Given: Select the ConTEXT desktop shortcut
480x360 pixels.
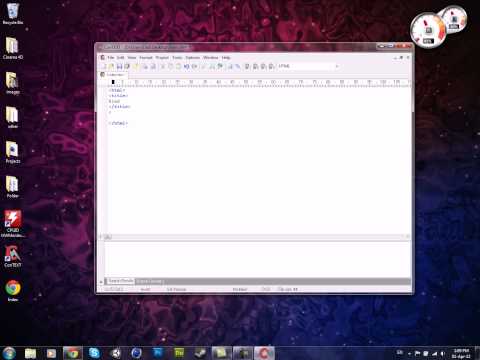Looking at the screenshot, I should click(13, 256).
